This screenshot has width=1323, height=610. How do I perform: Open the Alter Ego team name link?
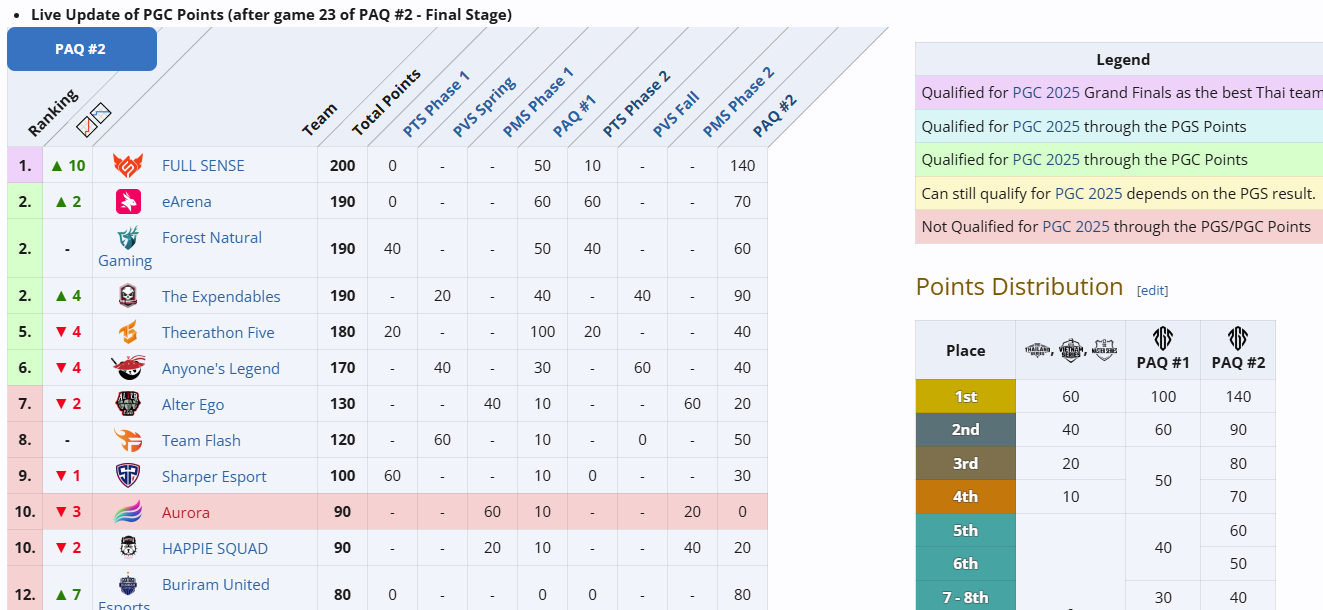pos(193,404)
